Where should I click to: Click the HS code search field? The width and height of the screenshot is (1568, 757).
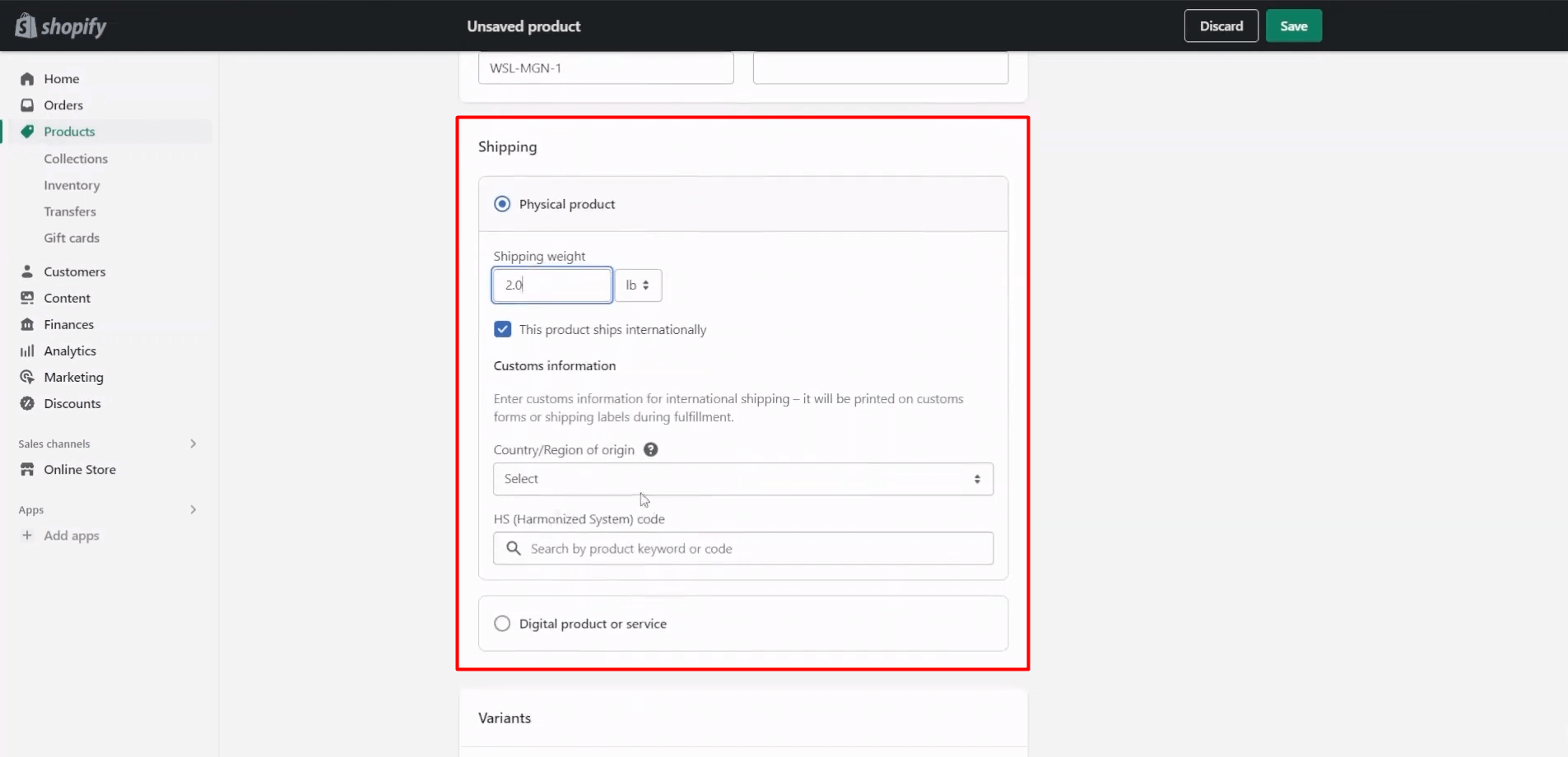point(743,548)
